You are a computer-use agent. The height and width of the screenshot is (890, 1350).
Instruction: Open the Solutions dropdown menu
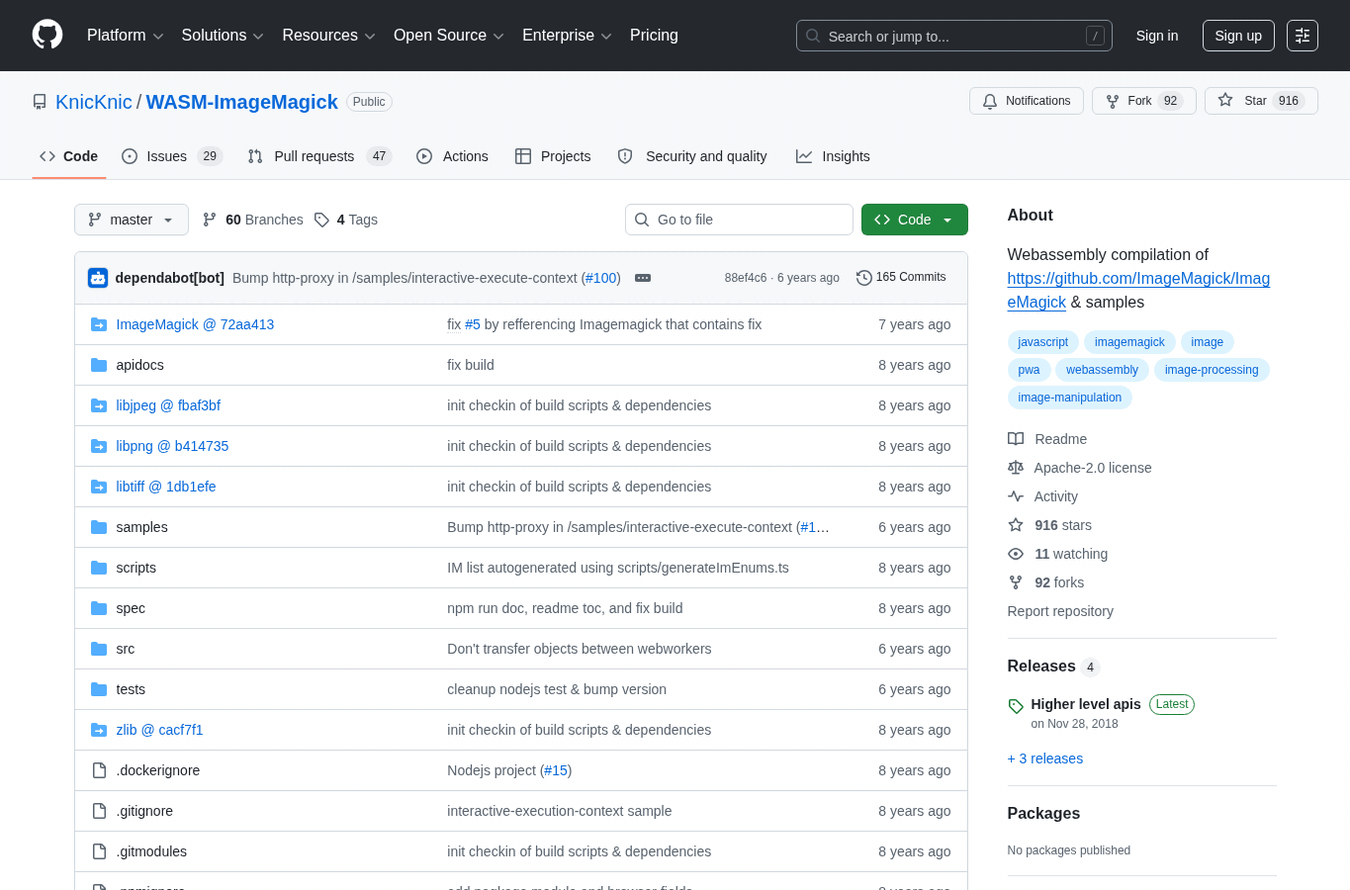[x=222, y=36]
